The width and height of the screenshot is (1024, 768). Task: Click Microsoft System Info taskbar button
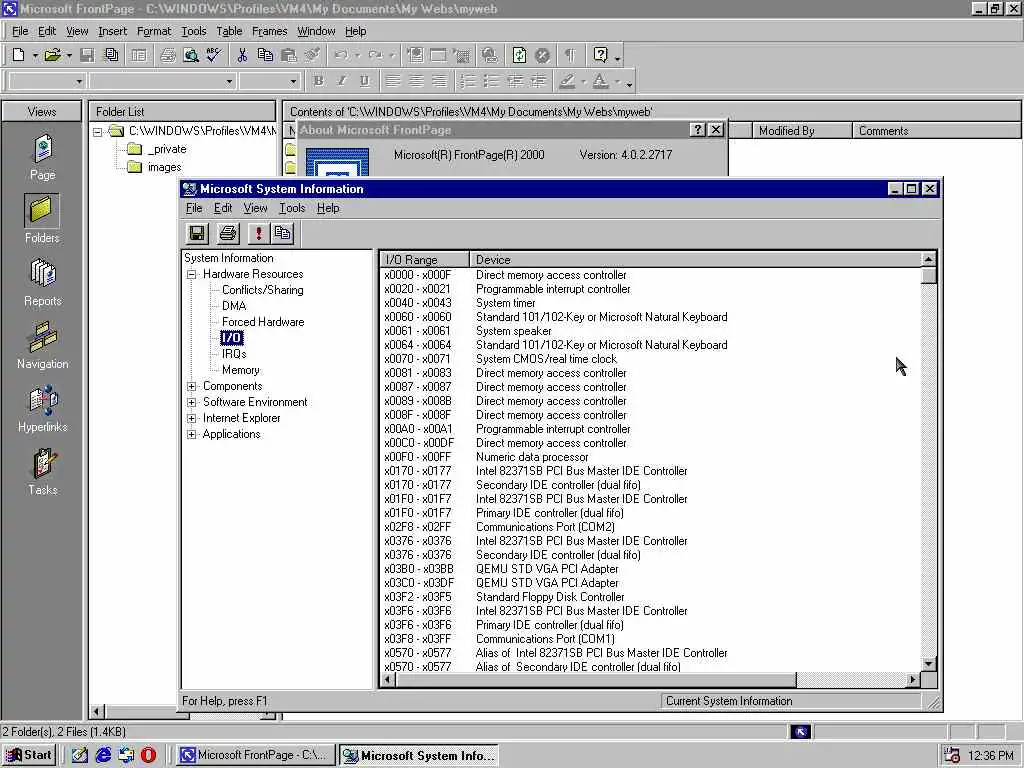point(418,755)
